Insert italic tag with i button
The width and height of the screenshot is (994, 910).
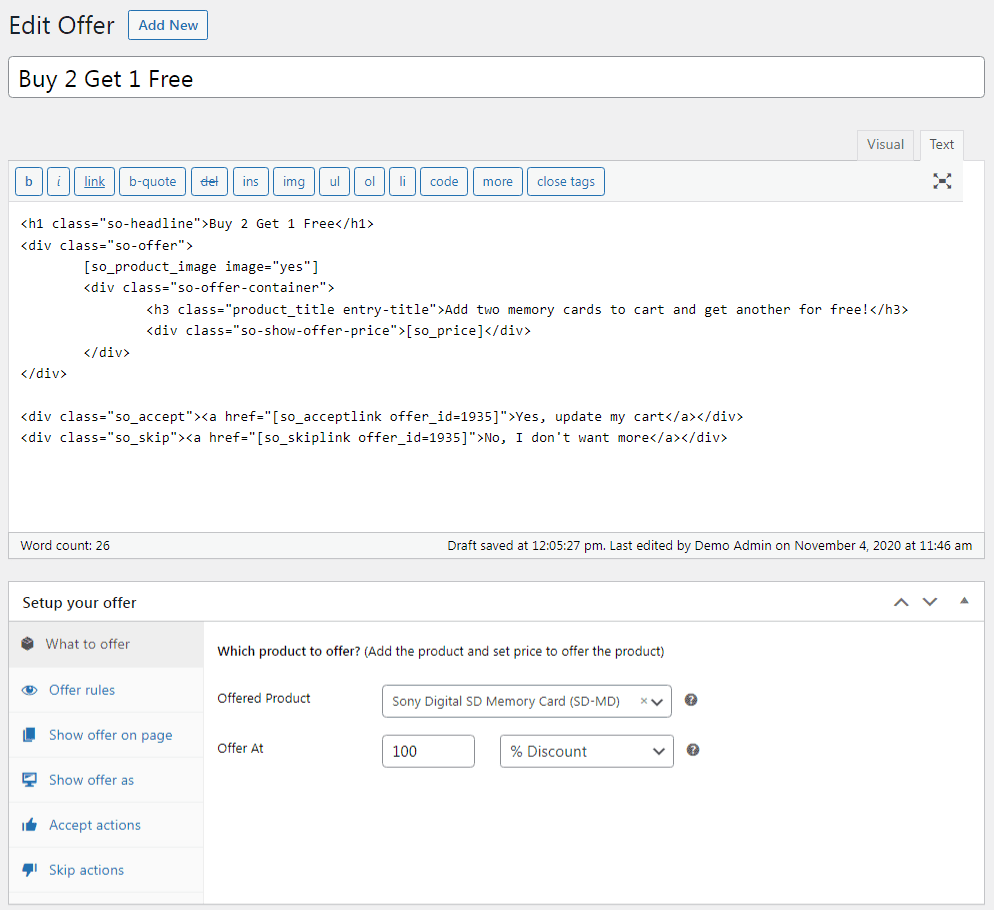click(x=58, y=181)
